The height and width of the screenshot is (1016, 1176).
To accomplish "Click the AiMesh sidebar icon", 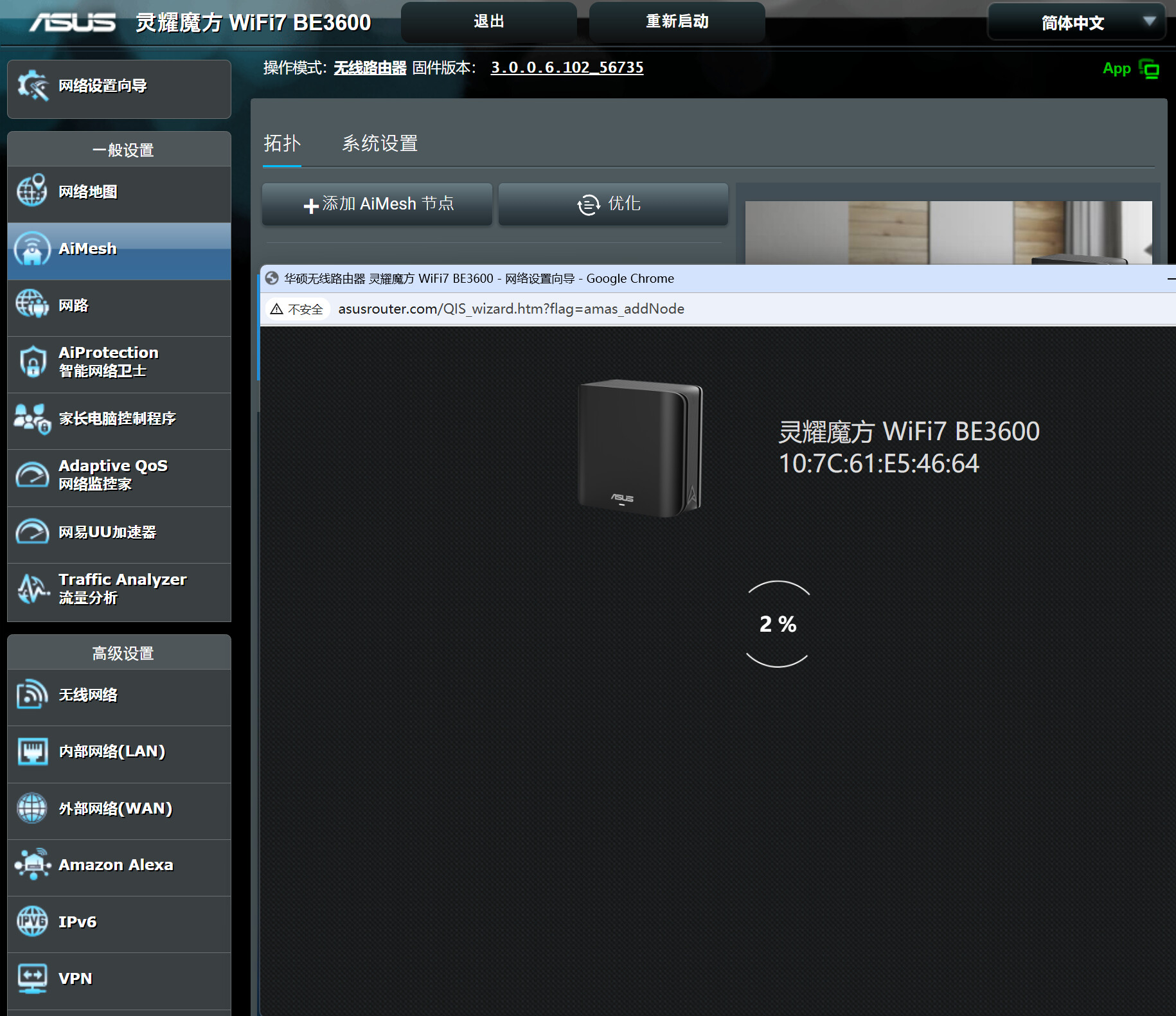I will pyautogui.click(x=32, y=249).
